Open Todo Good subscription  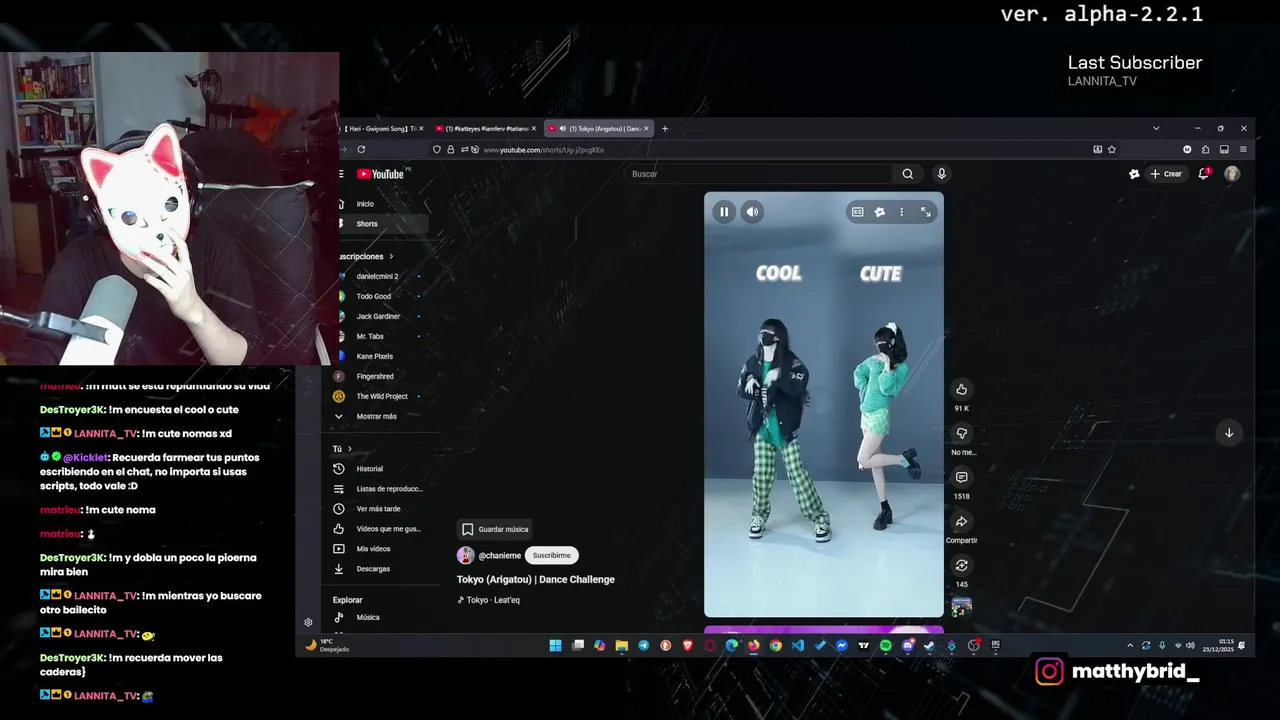[374, 296]
